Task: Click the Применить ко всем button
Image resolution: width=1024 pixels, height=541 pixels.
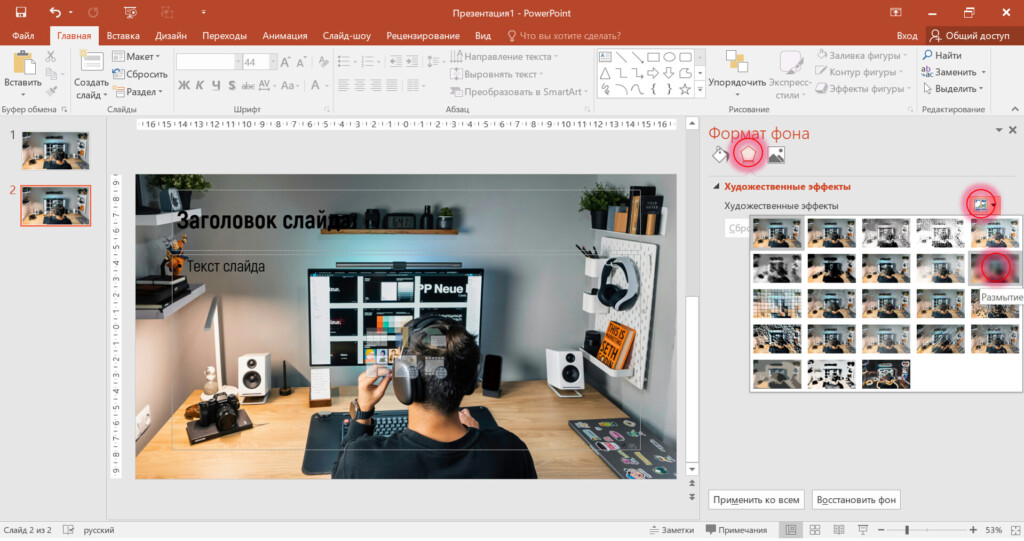Action: (755, 499)
